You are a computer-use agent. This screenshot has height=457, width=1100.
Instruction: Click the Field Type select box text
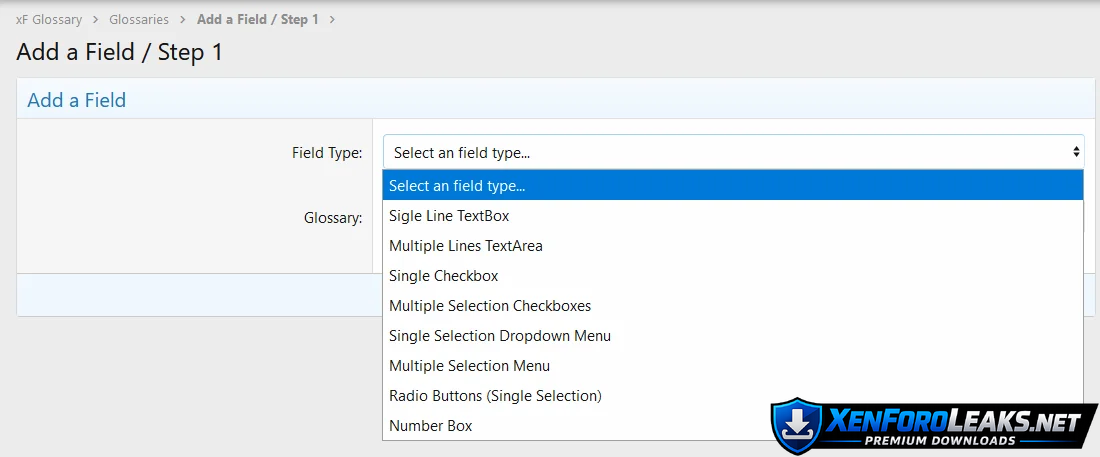tap(462, 153)
